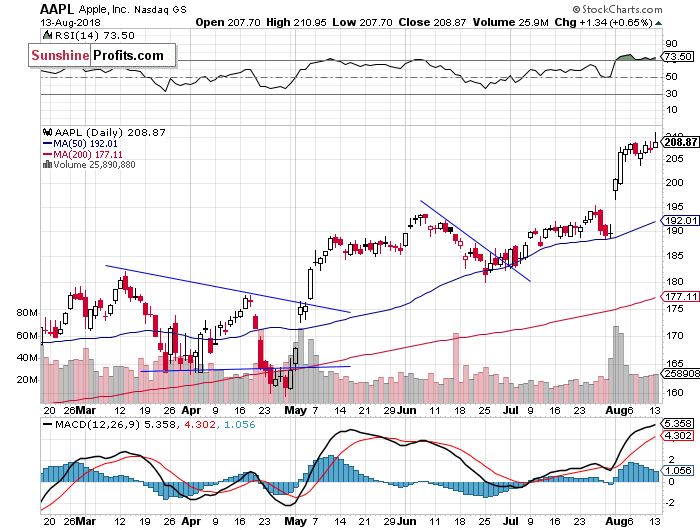Viewport: 700px width, 530px height.
Task: Click the 73.50 RSI value tag
Action: tap(677, 57)
